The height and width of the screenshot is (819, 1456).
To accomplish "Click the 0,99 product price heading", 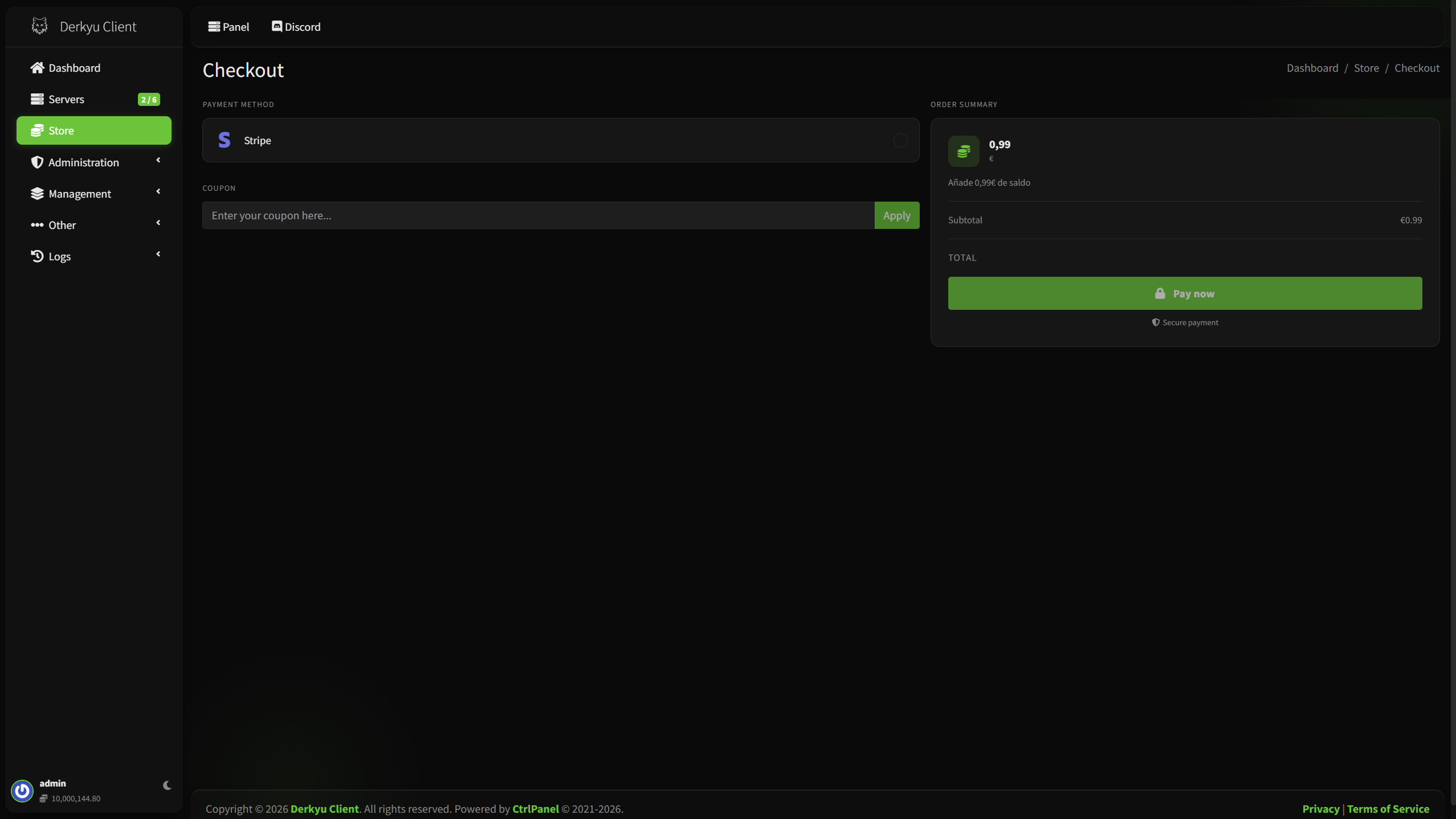I will 1000,144.
